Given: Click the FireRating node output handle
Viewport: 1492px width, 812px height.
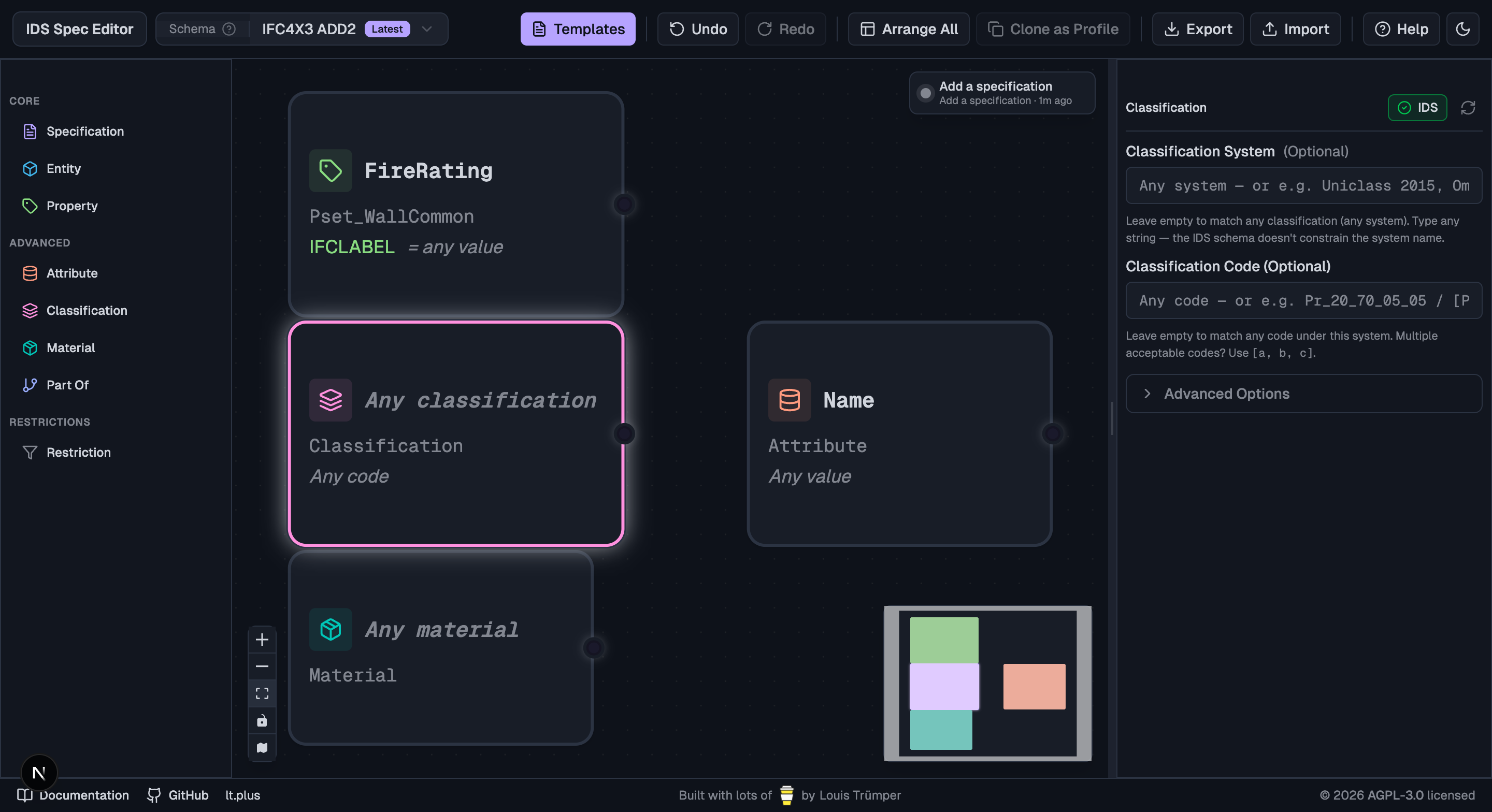Looking at the screenshot, I should tap(624, 204).
